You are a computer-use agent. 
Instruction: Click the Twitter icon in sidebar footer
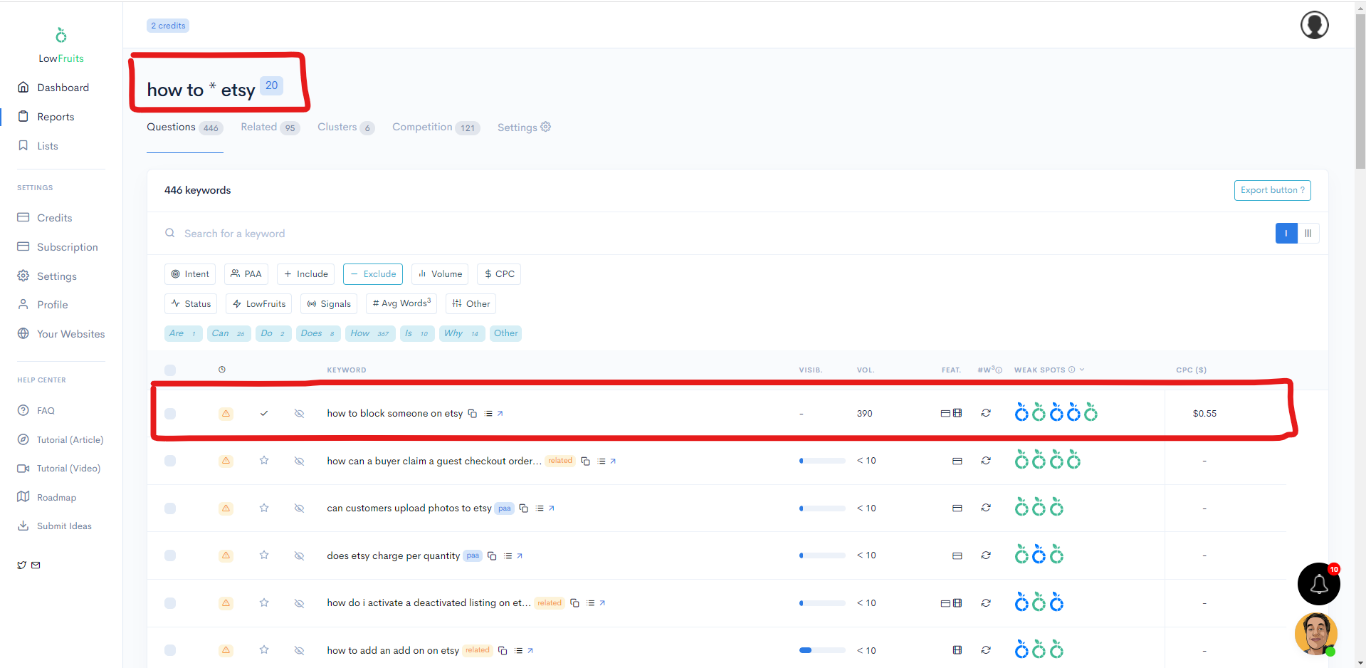pyautogui.click(x=22, y=565)
